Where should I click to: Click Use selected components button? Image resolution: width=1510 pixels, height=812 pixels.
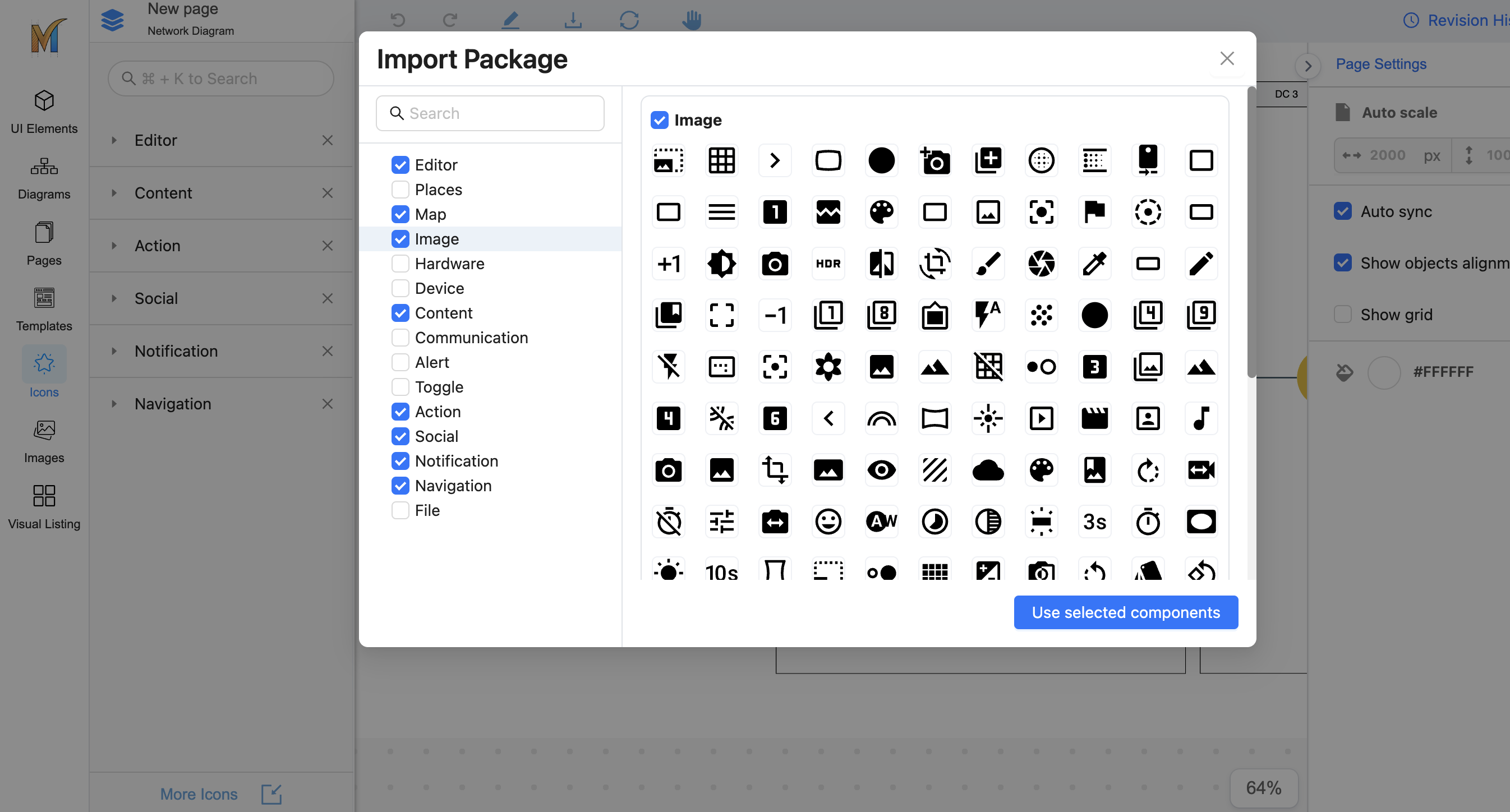[x=1125, y=612]
